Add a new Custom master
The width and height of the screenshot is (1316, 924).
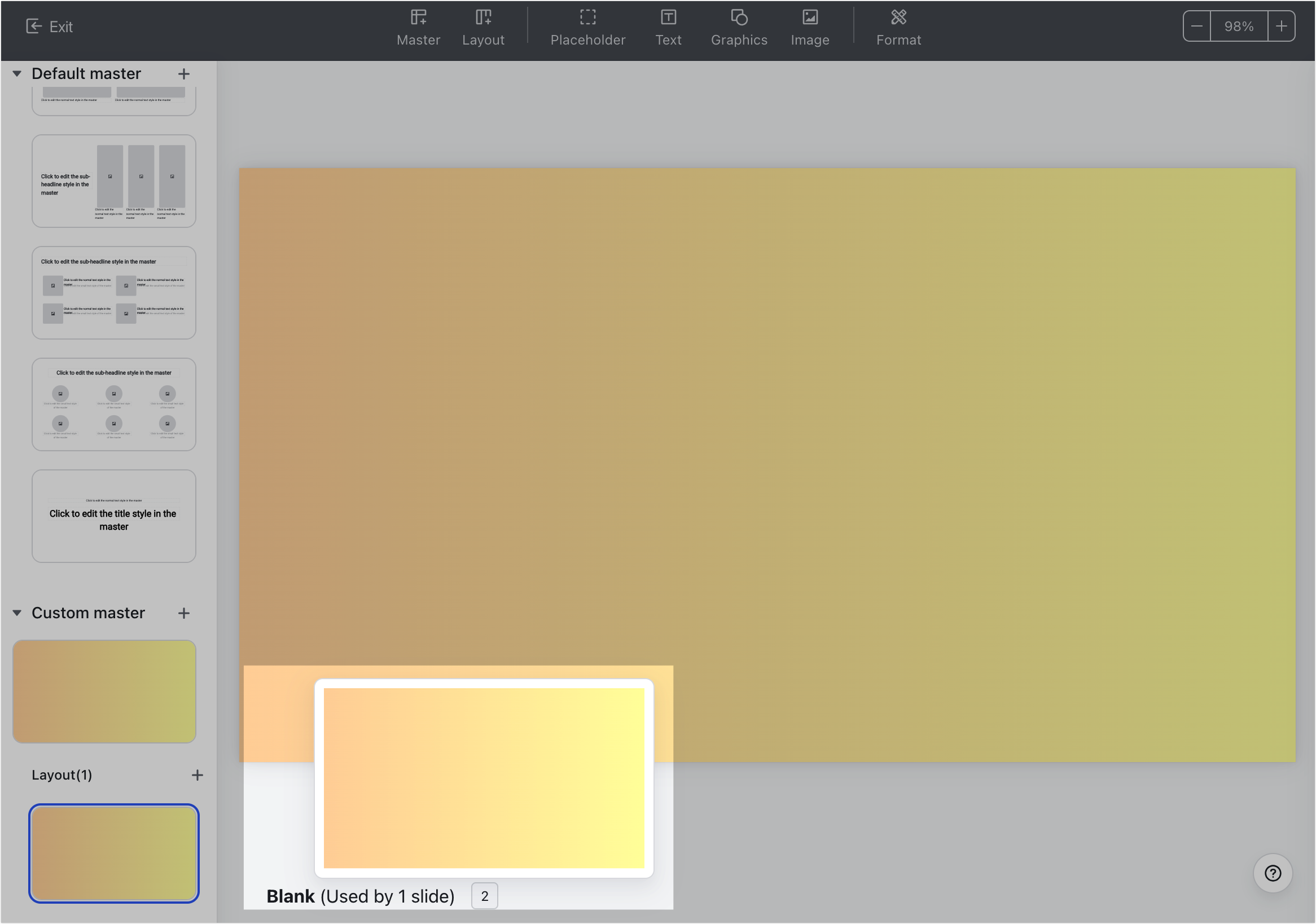pyautogui.click(x=183, y=613)
